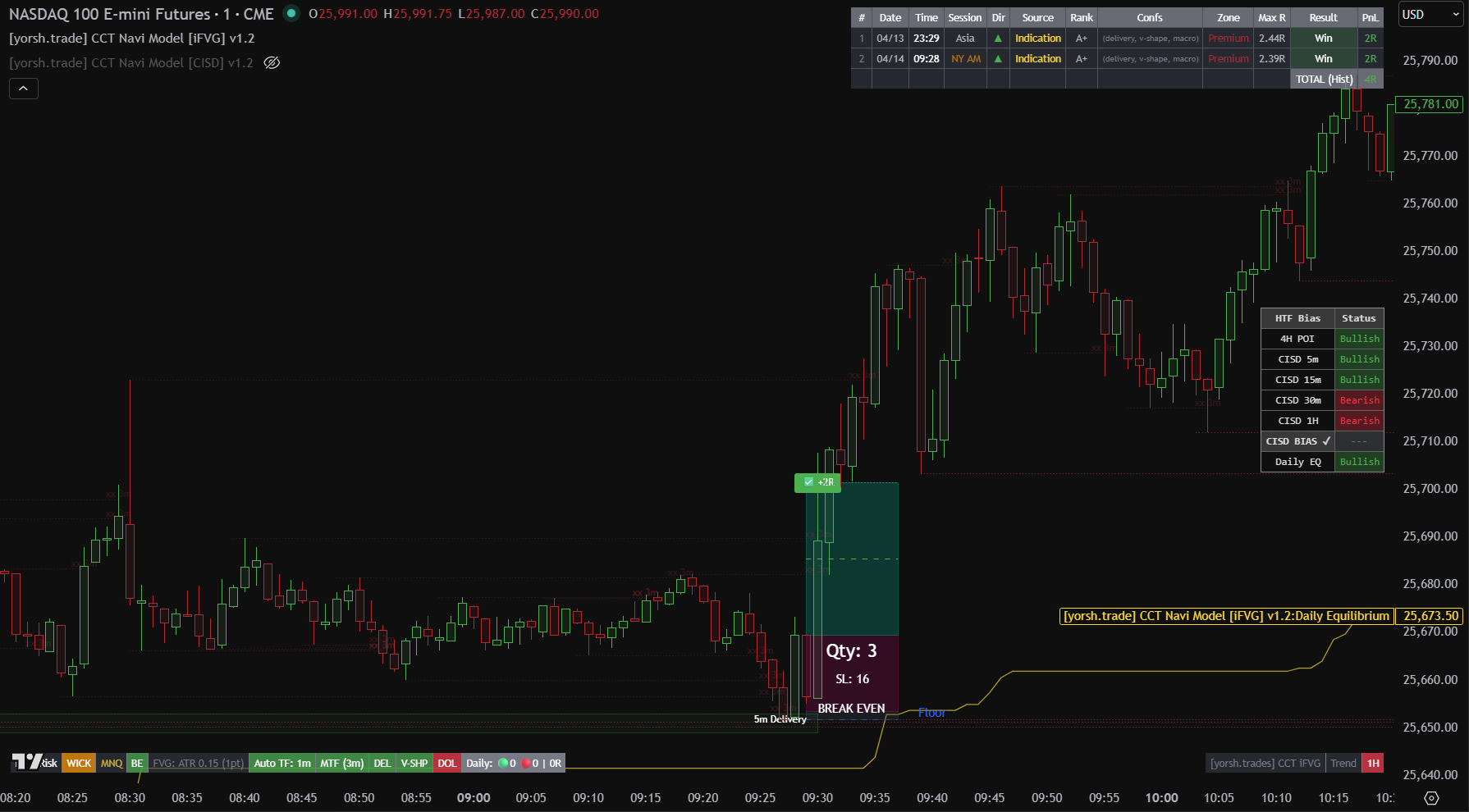The height and width of the screenshot is (812, 1469).
Task: Click the red 1H trend badge
Action: pos(1372,763)
